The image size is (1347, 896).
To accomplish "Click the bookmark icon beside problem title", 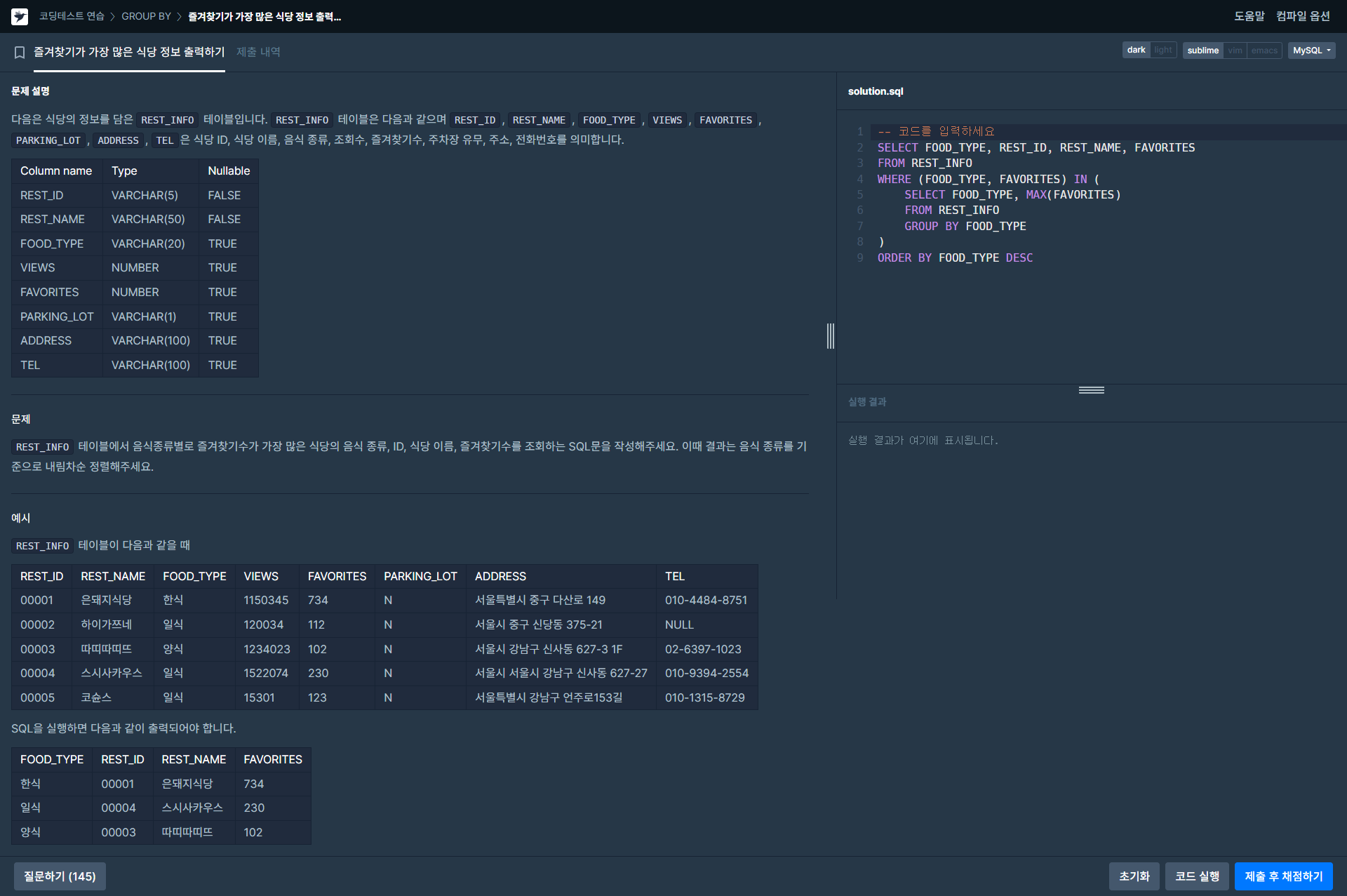I will pos(20,52).
